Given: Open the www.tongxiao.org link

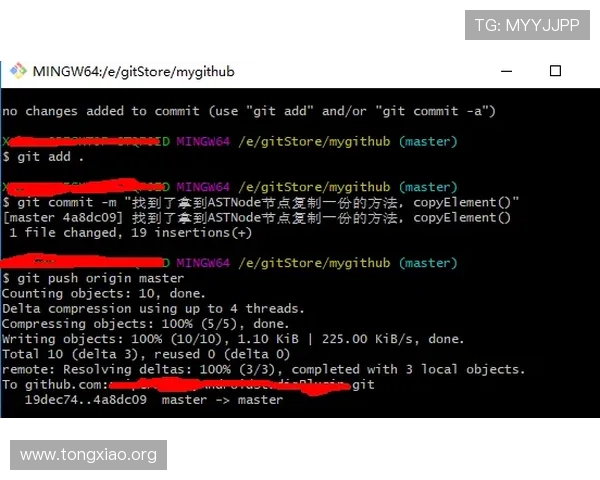Looking at the screenshot, I should [88, 455].
